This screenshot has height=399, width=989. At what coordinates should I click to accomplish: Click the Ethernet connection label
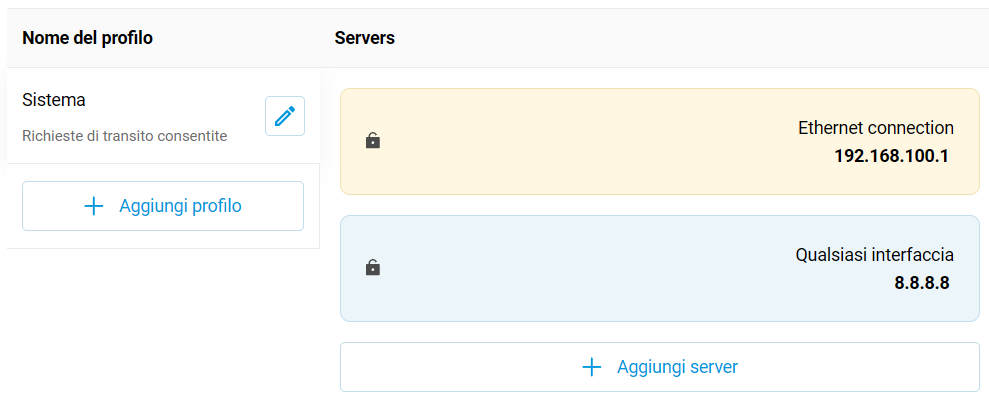[x=876, y=128]
